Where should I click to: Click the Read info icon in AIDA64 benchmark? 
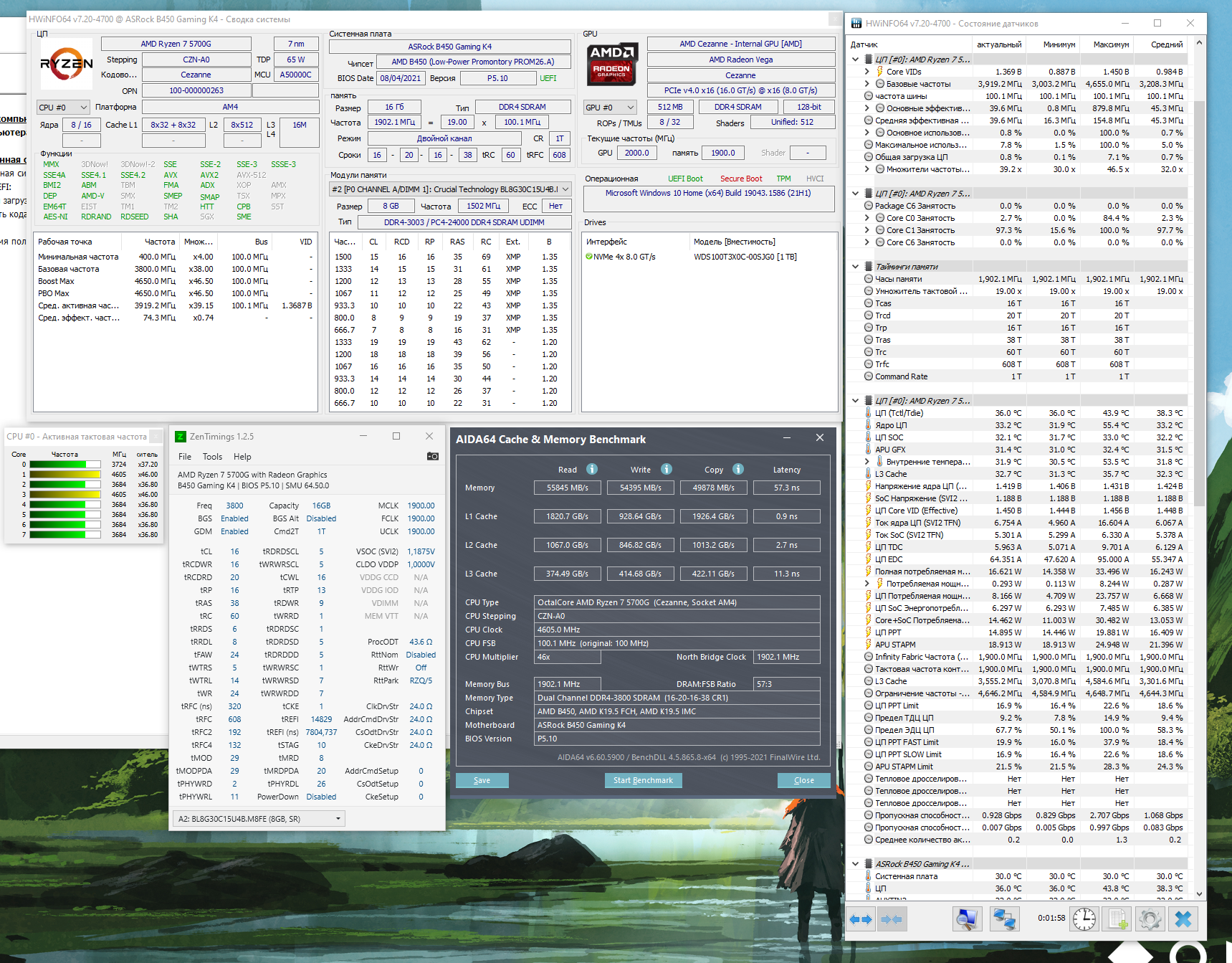tap(592, 469)
